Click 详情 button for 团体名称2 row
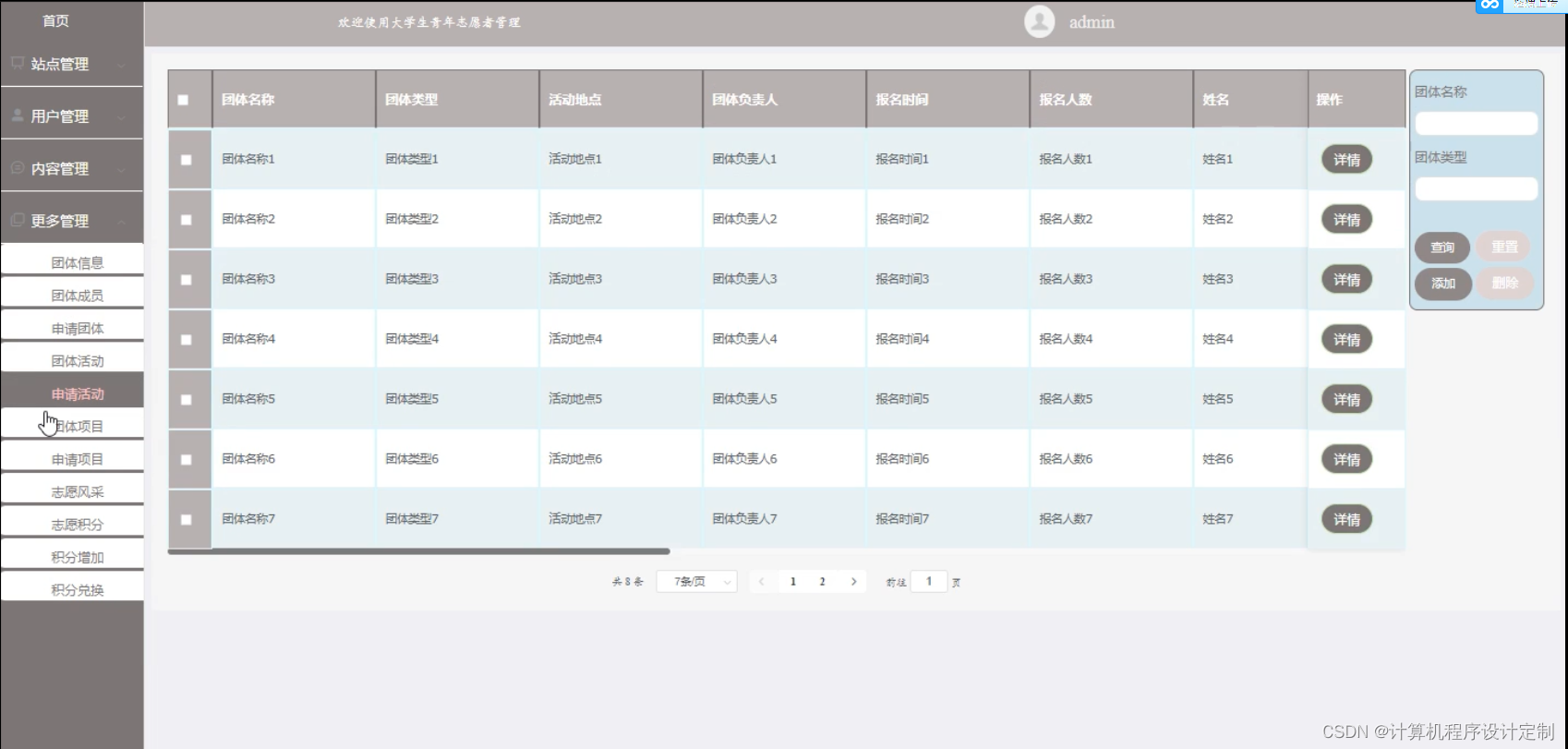Screen dimensions: 1568x749 click(x=1346, y=220)
